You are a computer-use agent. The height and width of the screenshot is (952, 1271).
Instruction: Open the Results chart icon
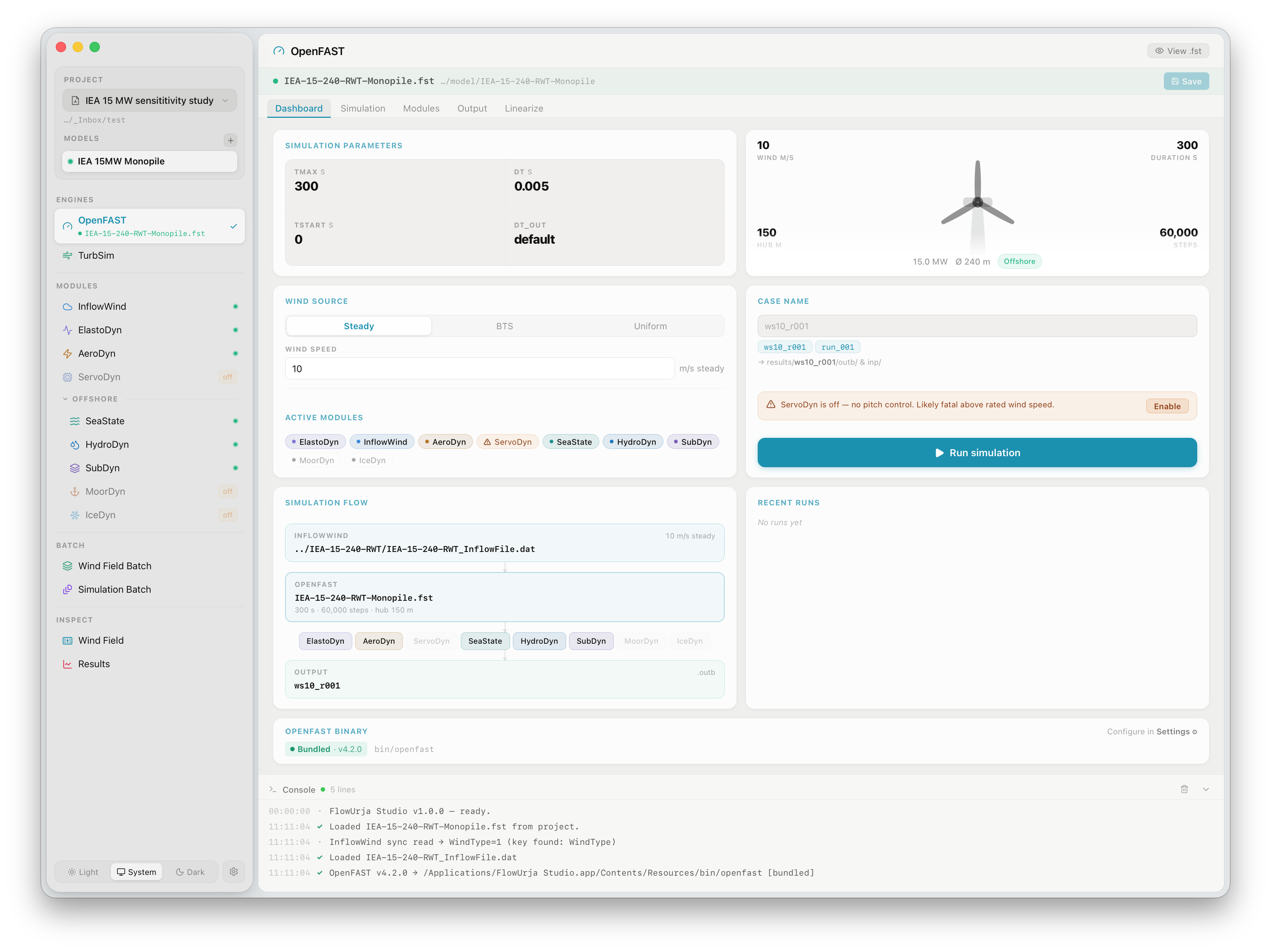coord(67,665)
